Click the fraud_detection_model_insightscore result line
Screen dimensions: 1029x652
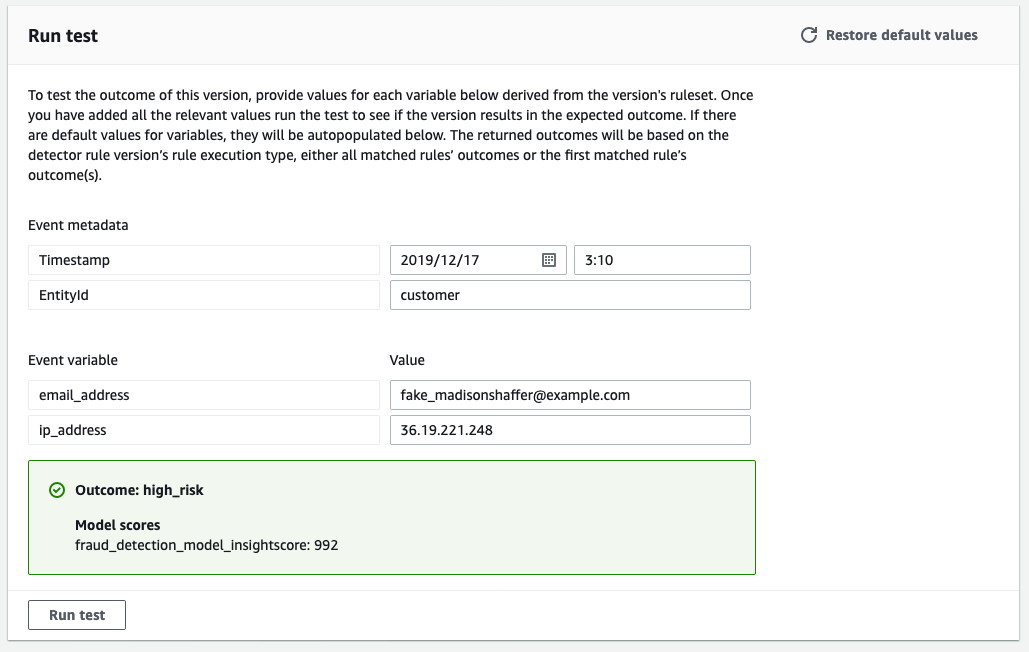(x=206, y=545)
